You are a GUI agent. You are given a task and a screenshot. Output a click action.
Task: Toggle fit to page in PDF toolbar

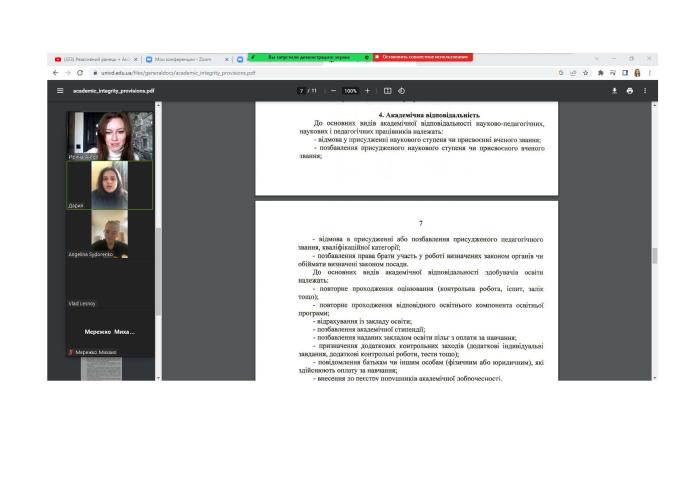388,91
